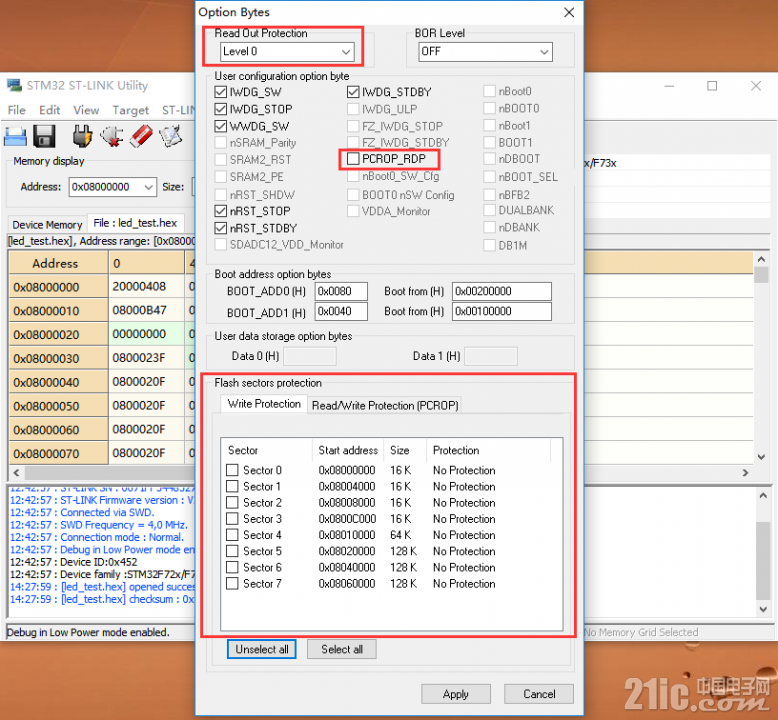Select the File : led_test.hex tab
This screenshot has height=720, width=778.
[x=135, y=223]
